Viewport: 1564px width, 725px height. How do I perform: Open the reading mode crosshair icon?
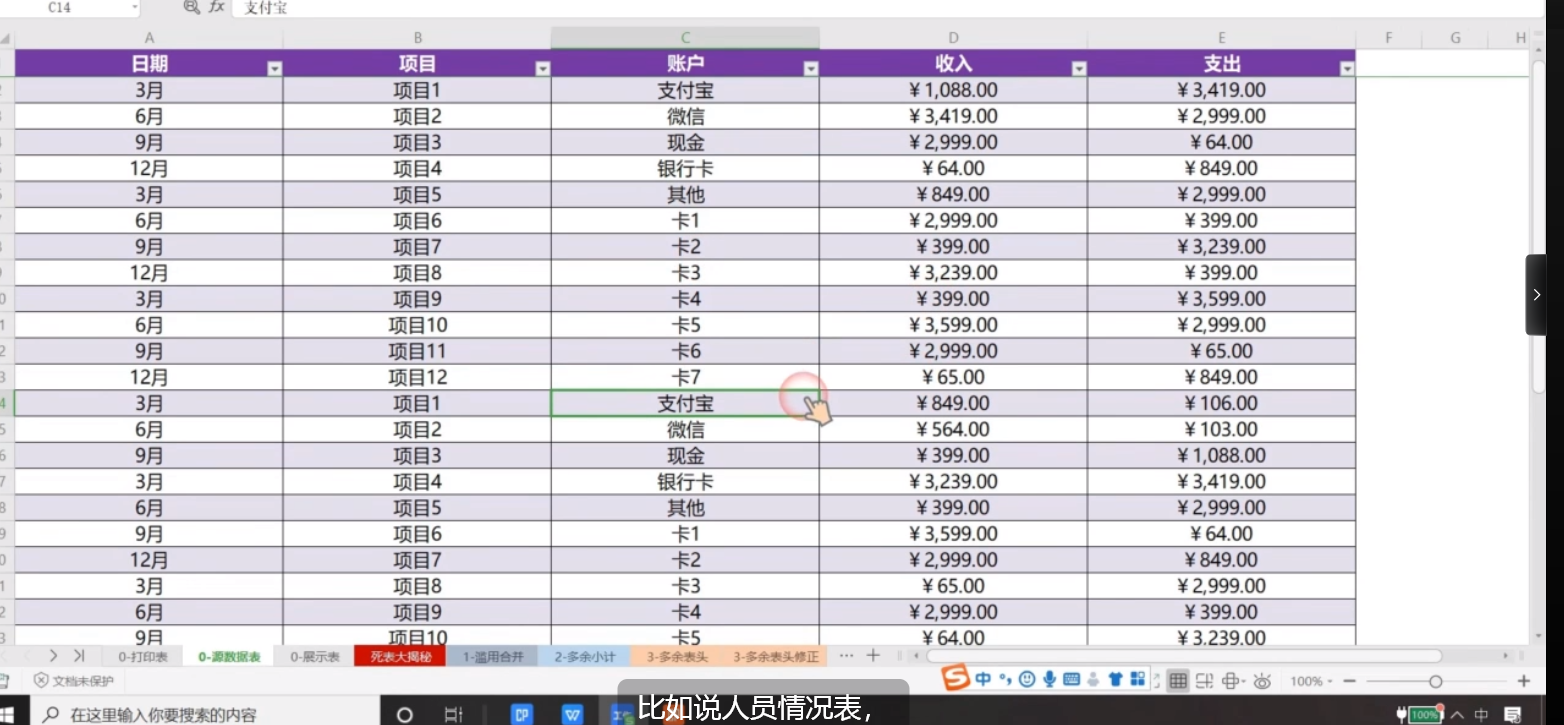click(1232, 681)
